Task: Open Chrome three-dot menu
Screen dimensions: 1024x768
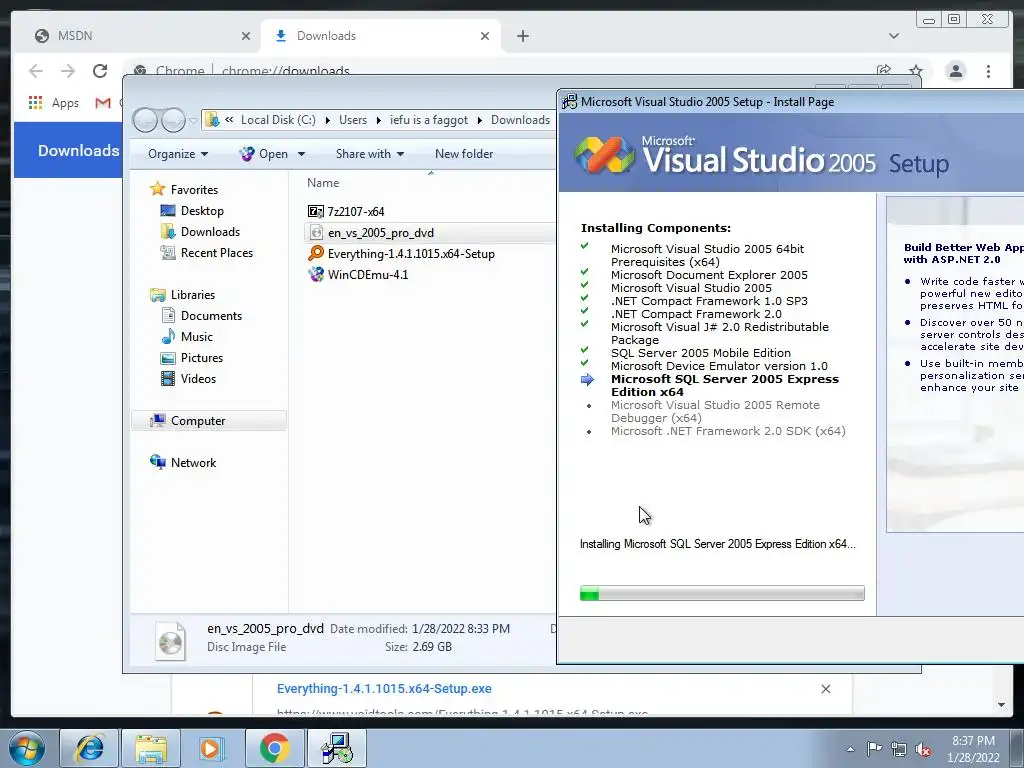Action: click(x=988, y=71)
